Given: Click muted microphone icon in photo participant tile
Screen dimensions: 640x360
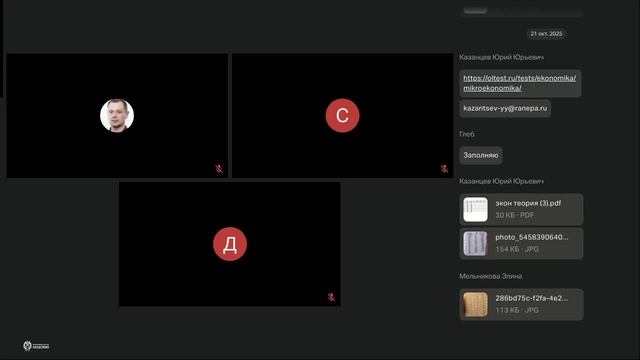Looking at the screenshot, I should [219, 169].
